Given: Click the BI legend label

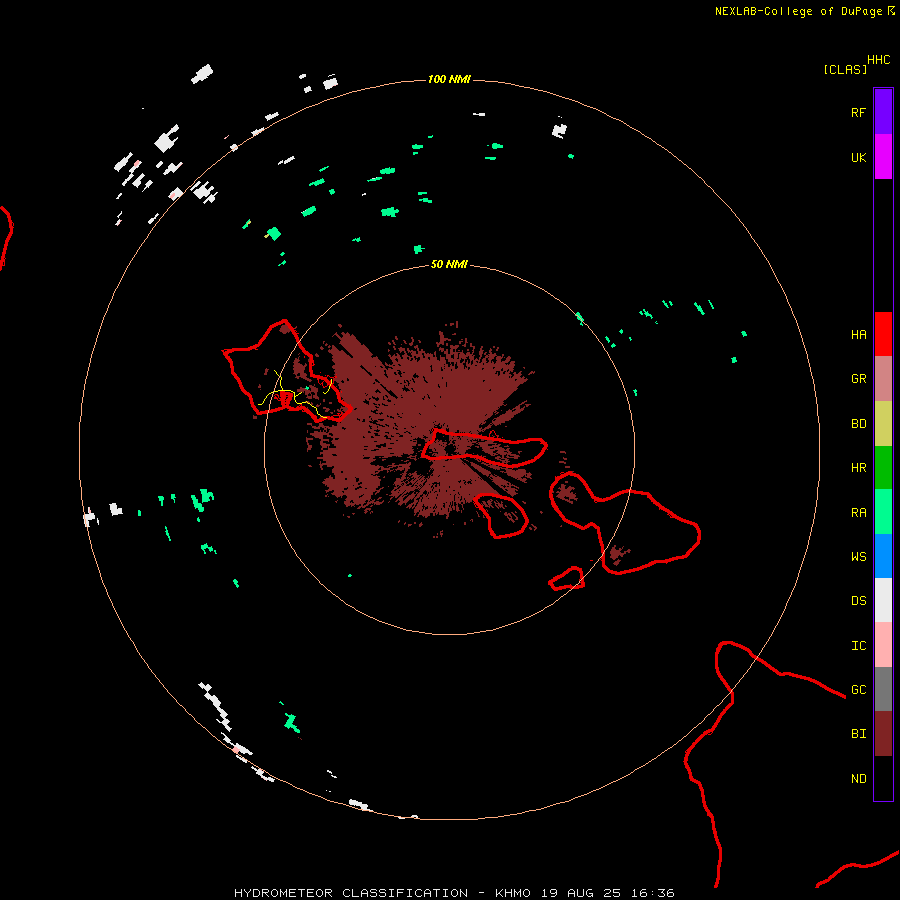Looking at the screenshot, I should click(x=858, y=734).
